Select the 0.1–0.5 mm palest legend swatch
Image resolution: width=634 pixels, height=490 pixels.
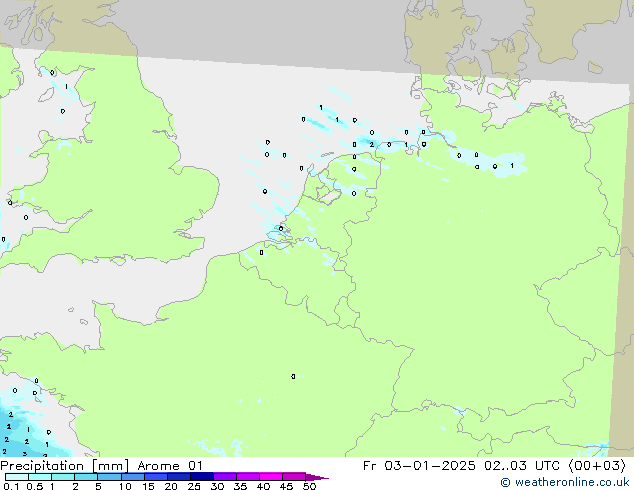point(17,477)
